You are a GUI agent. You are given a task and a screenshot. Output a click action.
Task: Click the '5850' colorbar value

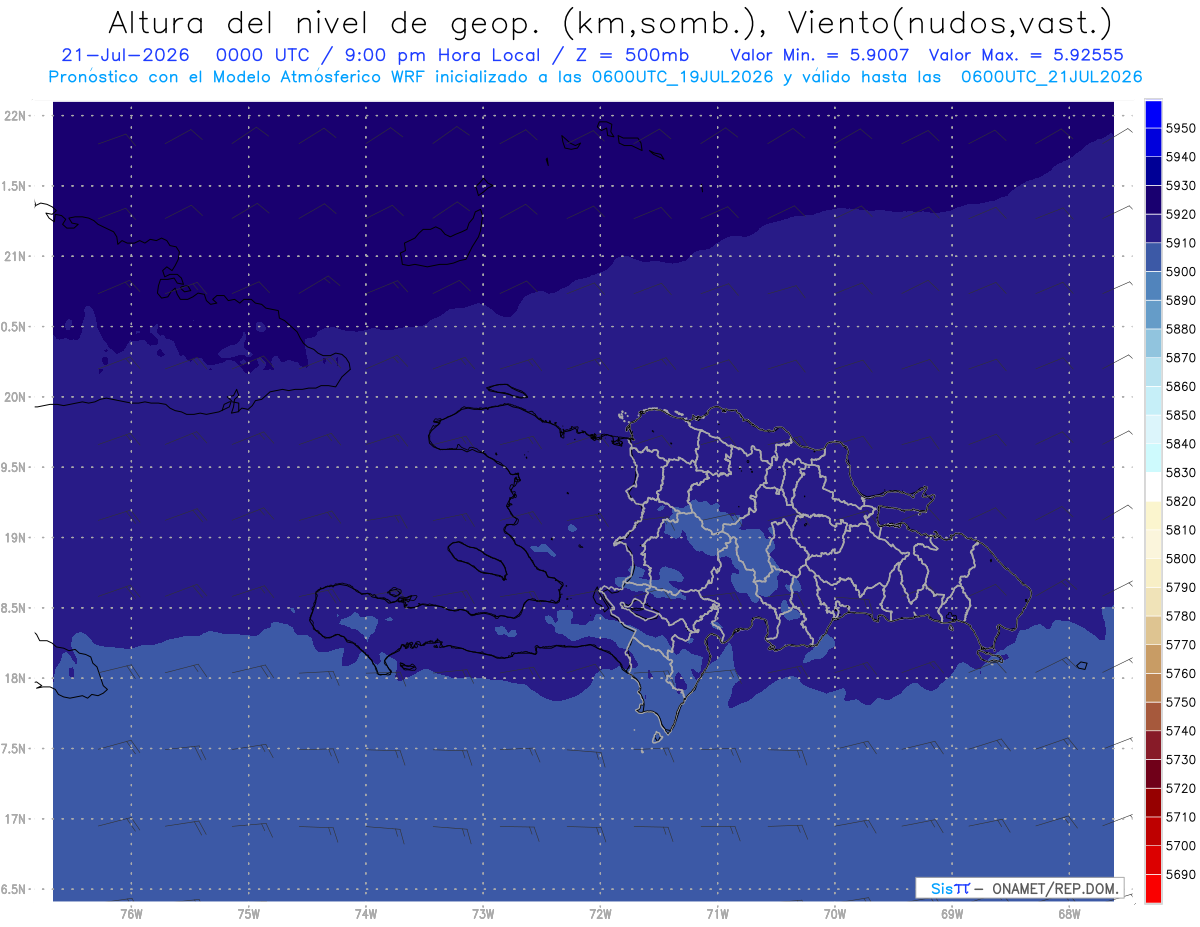coord(1181,415)
